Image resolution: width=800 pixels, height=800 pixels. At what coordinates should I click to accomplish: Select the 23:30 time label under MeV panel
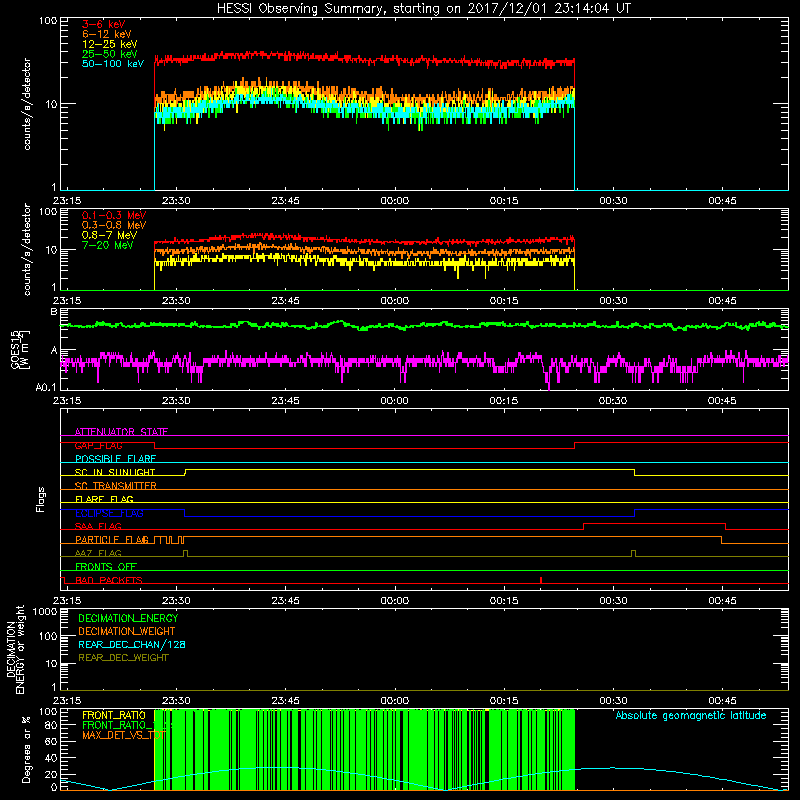click(x=176, y=301)
